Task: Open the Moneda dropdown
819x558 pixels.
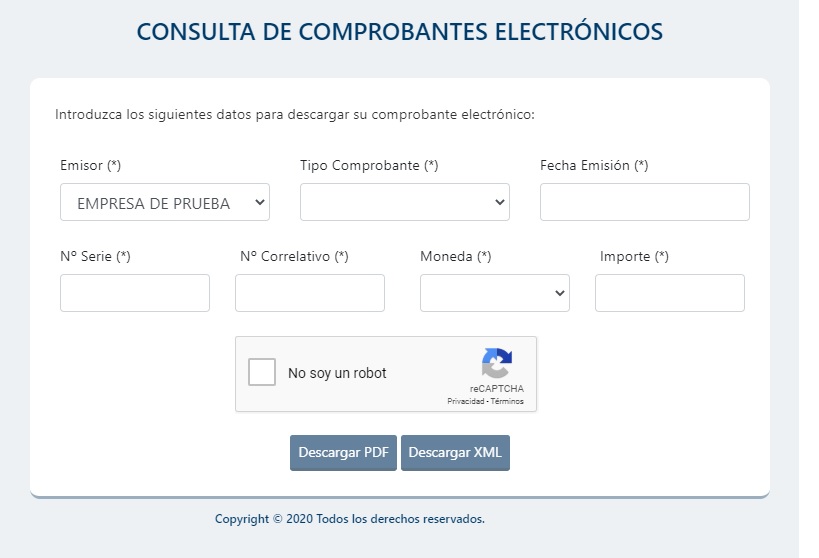Action: tap(495, 293)
